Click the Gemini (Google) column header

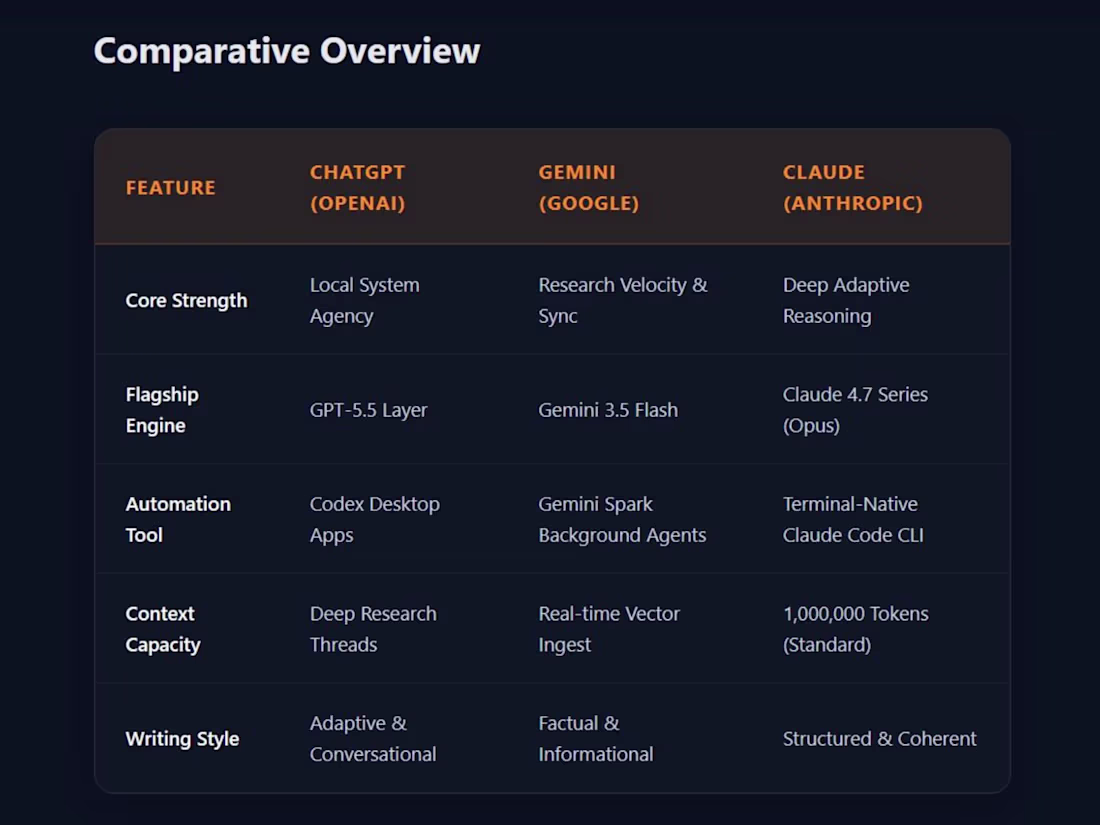pos(589,187)
